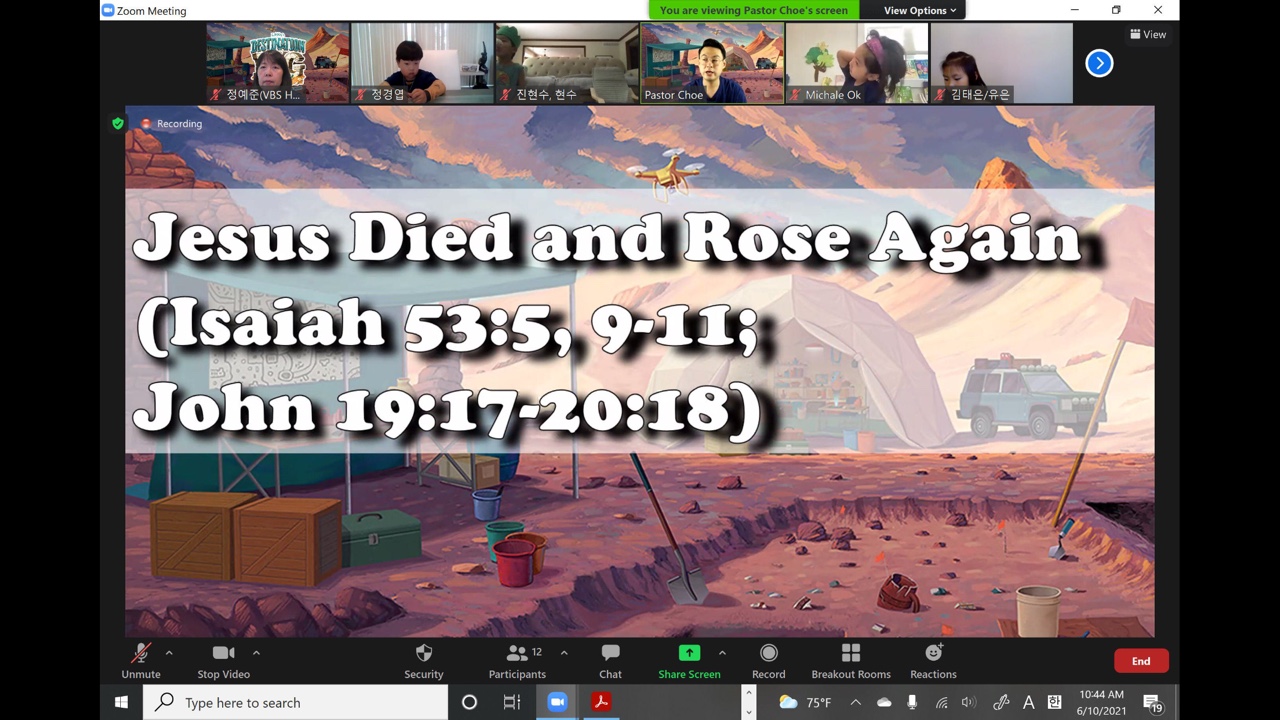Screen dimensions: 1280x720
Task: Toggle meeting recording with Record button
Action: tap(768, 661)
